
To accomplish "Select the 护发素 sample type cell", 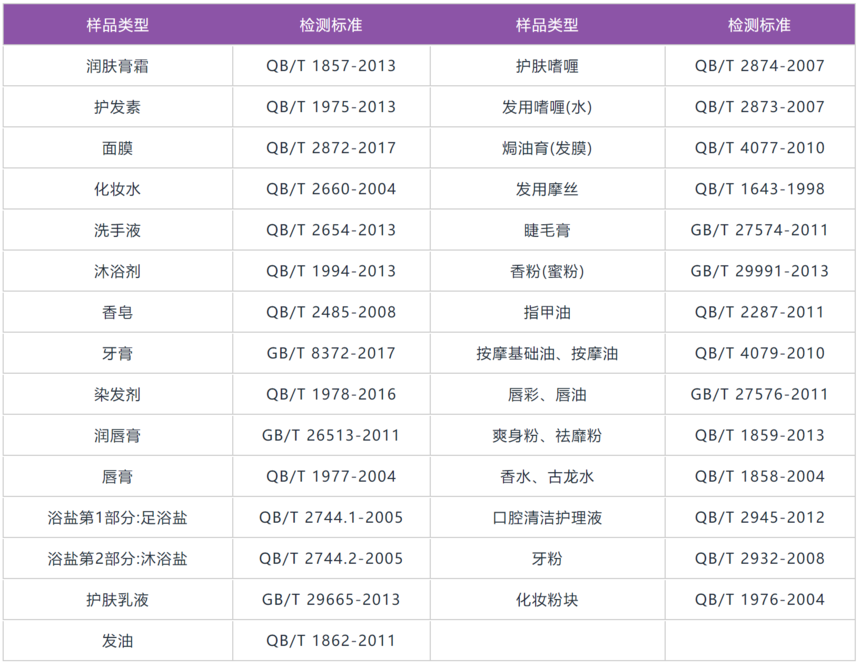I will (117, 107).
